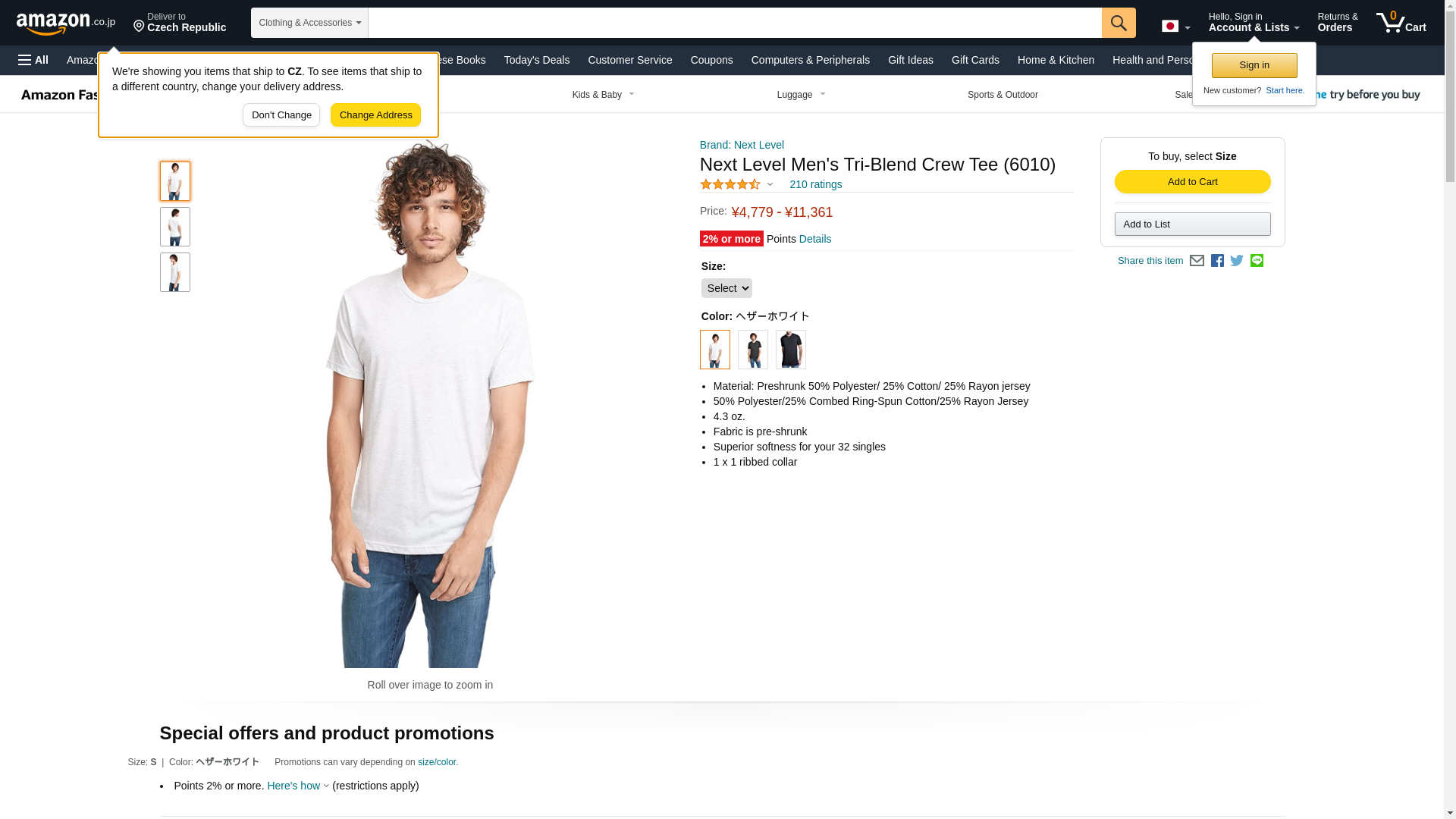Go to the Amazon.co.jp home logo
1456x819 pixels.
66,23
